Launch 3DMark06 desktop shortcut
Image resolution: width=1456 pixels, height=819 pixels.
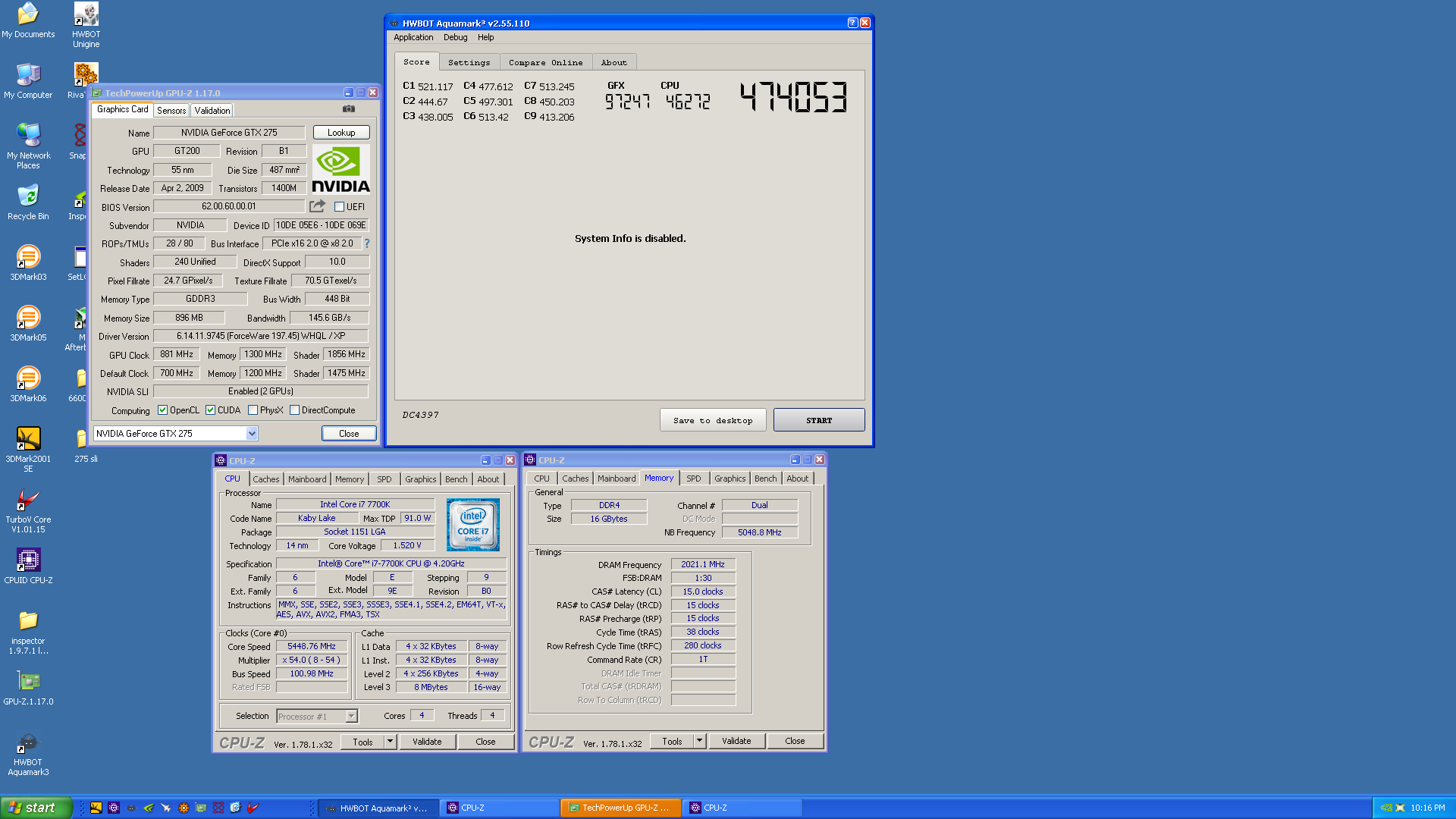pos(28,384)
